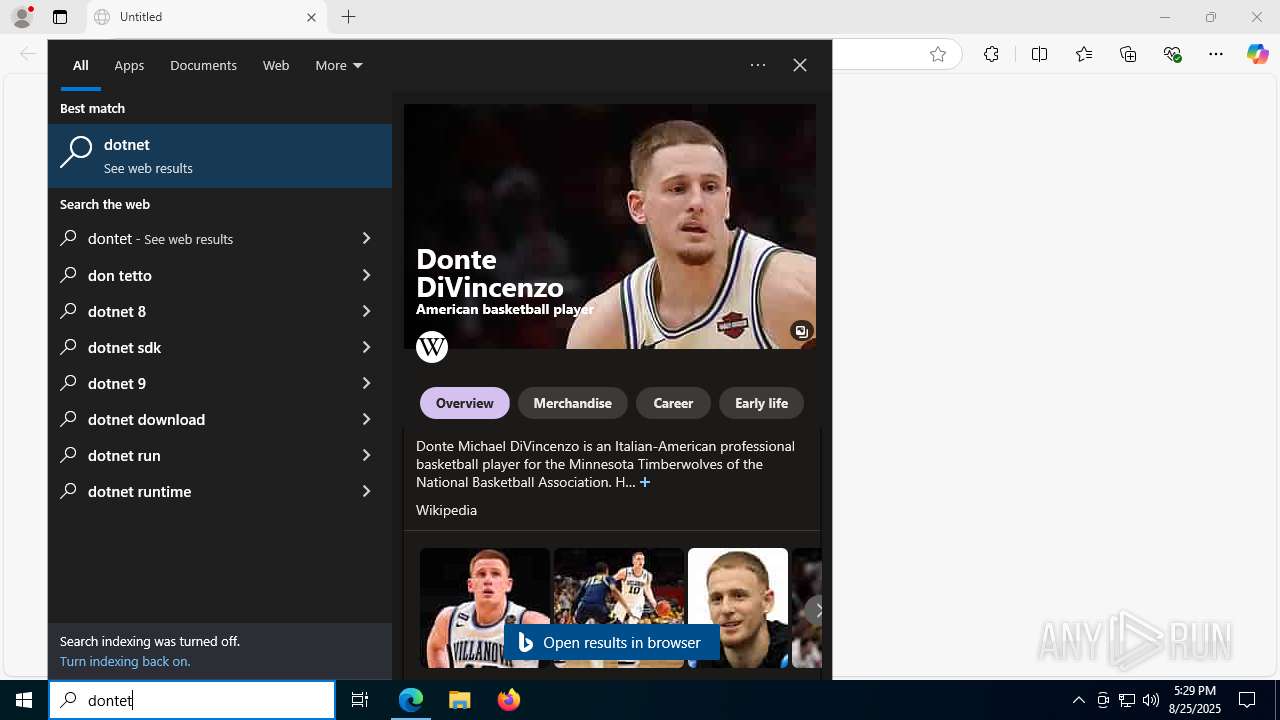Switch to Web search filter
This screenshot has height=720, width=1280.
coord(276,65)
